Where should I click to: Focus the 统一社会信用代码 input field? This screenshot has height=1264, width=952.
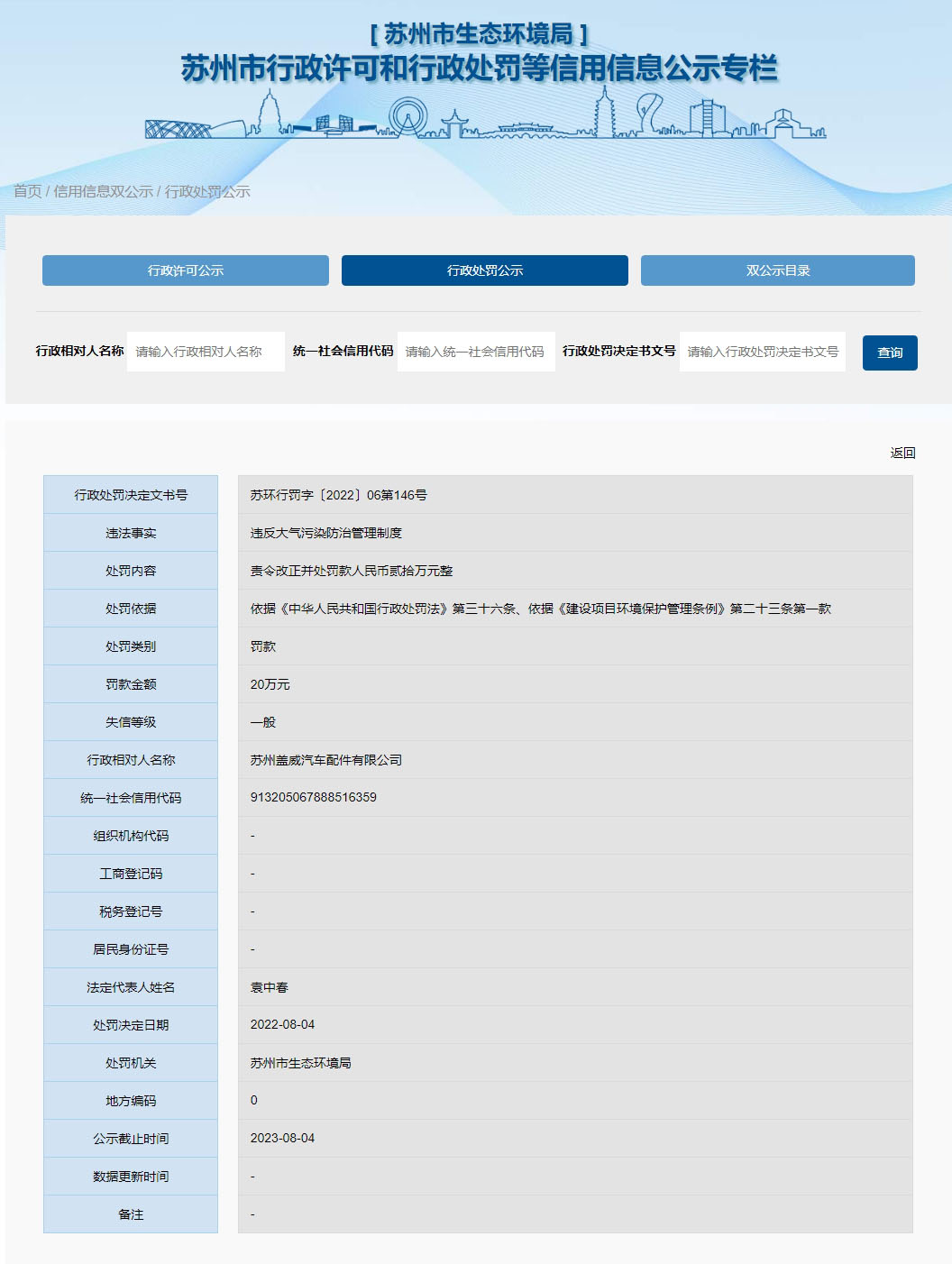point(476,352)
